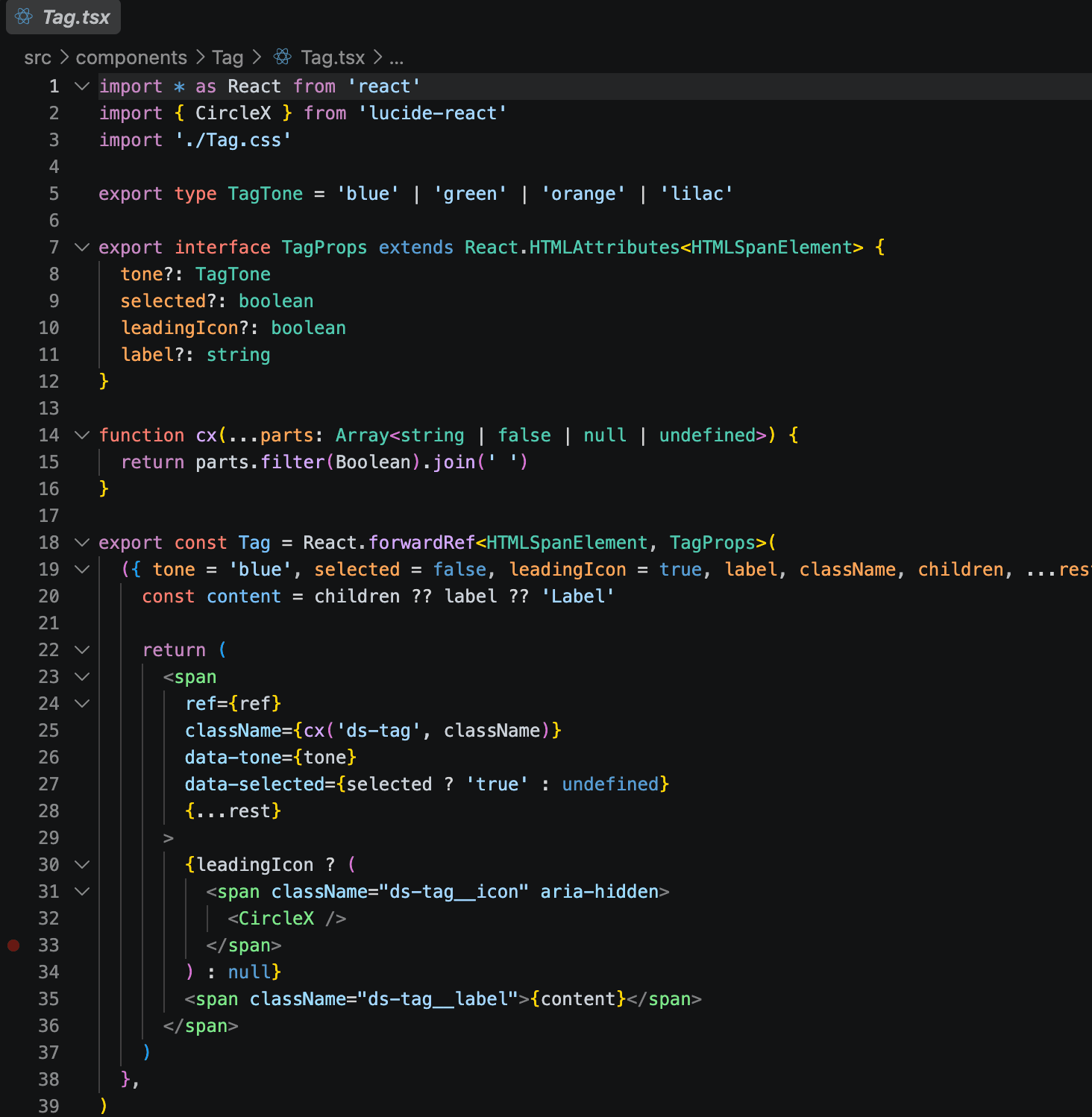Click ref={ref} attribute on line 24
Viewport: 1092px width, 1117px height.
point(233,704)
